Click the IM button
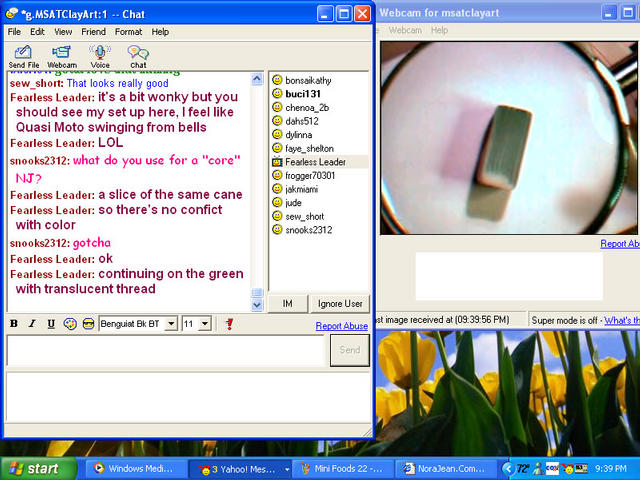Screen dimensions: 640x480 (287, 304)
